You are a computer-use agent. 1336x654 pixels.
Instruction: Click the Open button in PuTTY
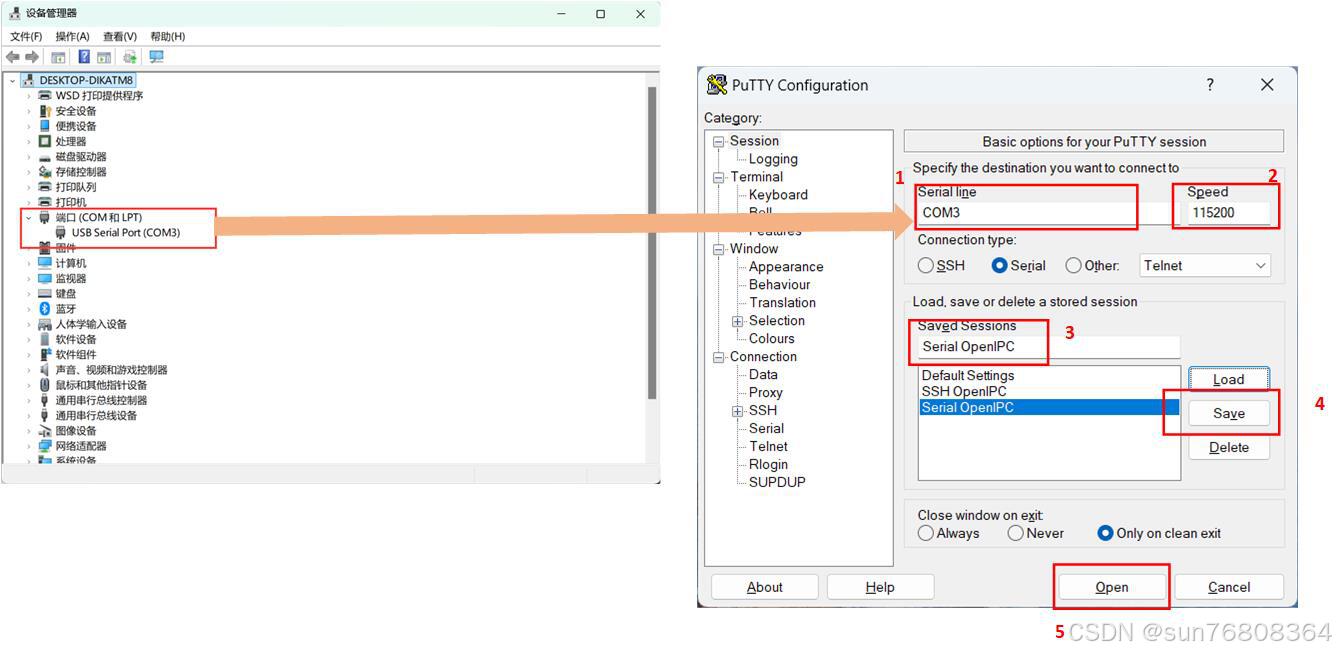point(1111,587)
